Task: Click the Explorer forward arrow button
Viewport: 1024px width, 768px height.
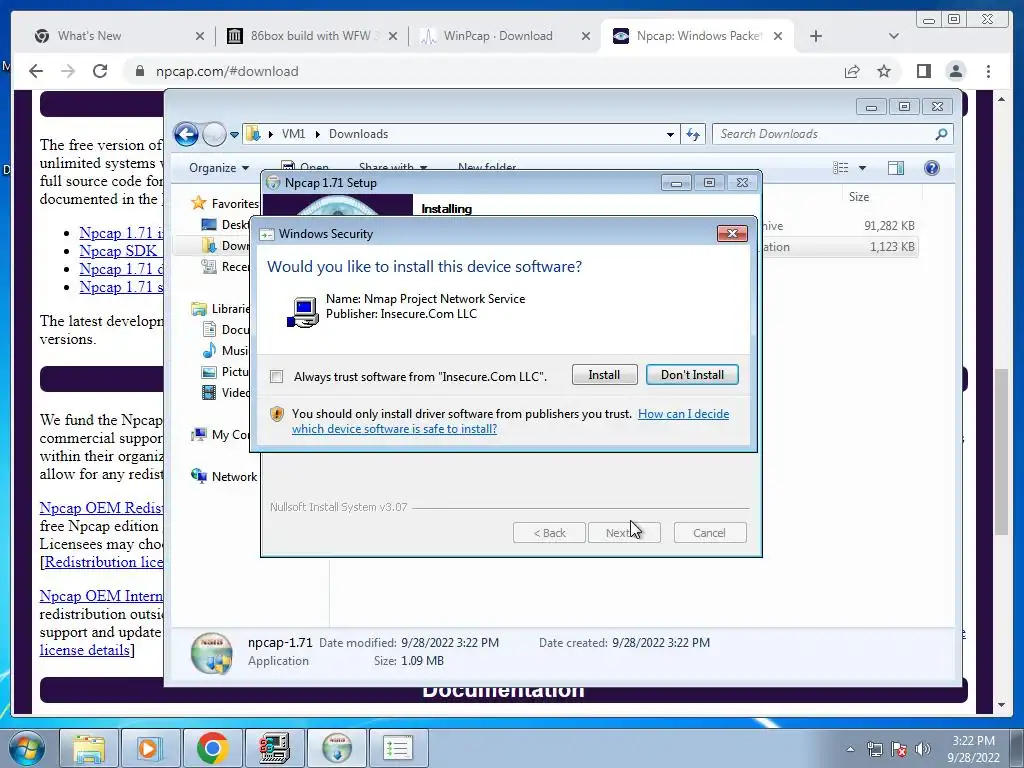Action: (x=214, y=135)
